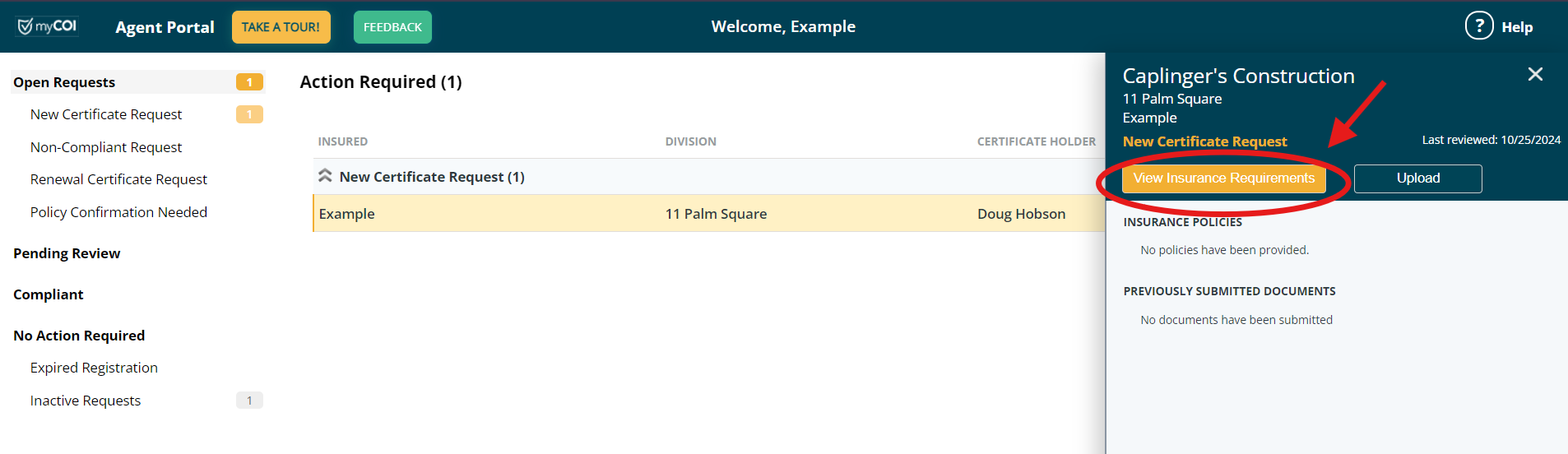Click the Help link text
1568x454 pixels.
point(1517,27)
